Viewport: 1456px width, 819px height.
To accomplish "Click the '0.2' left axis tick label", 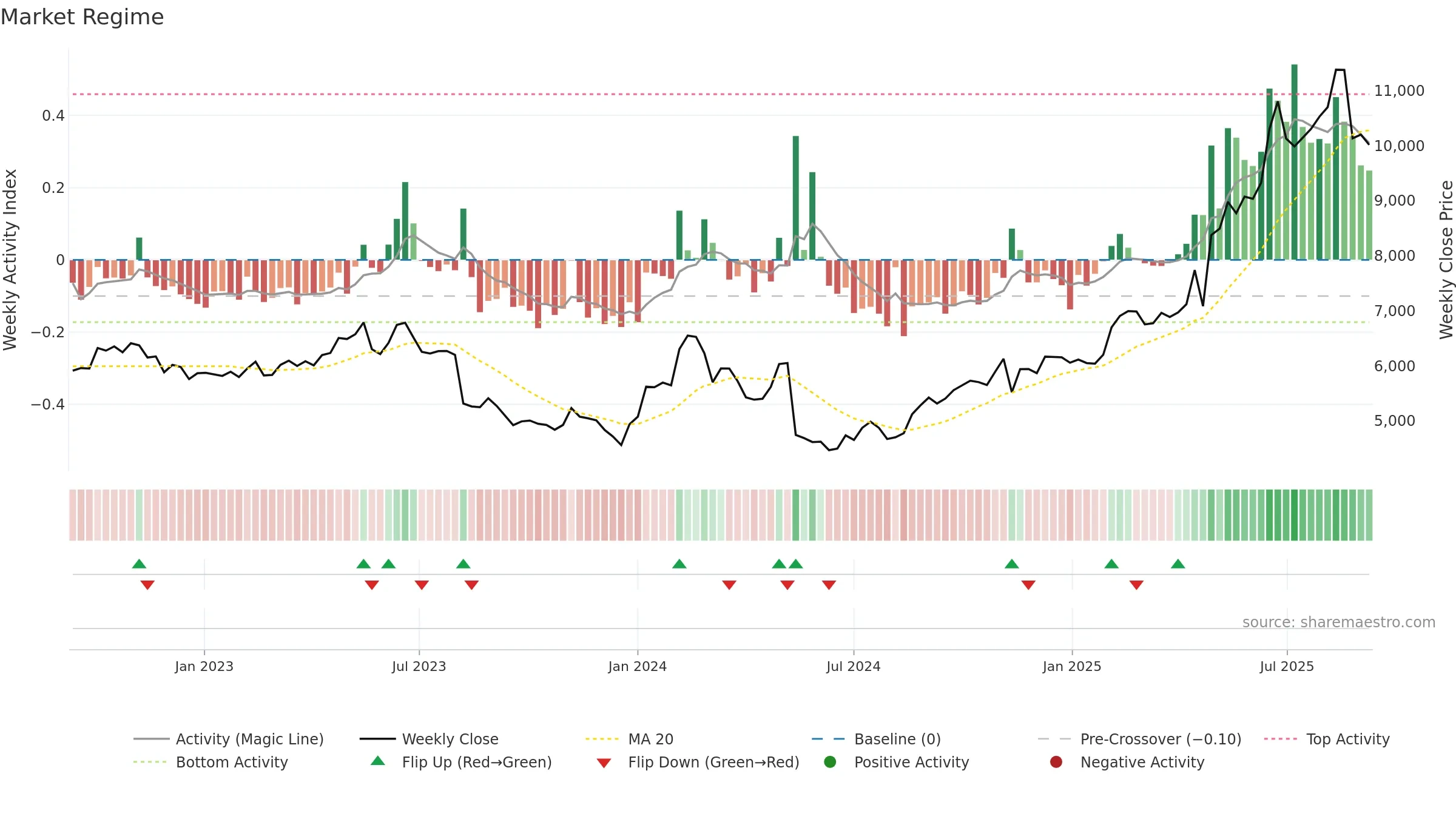I will click(53, 187).
